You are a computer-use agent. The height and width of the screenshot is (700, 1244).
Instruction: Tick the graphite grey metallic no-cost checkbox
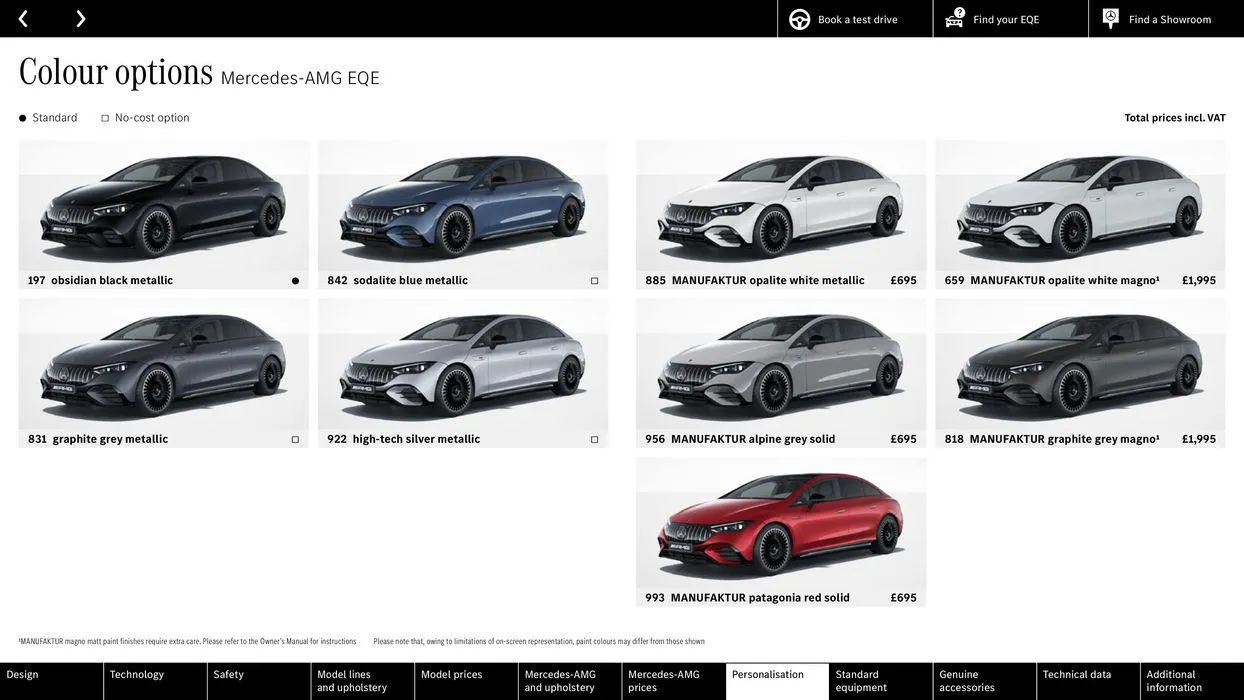[295, 440]
